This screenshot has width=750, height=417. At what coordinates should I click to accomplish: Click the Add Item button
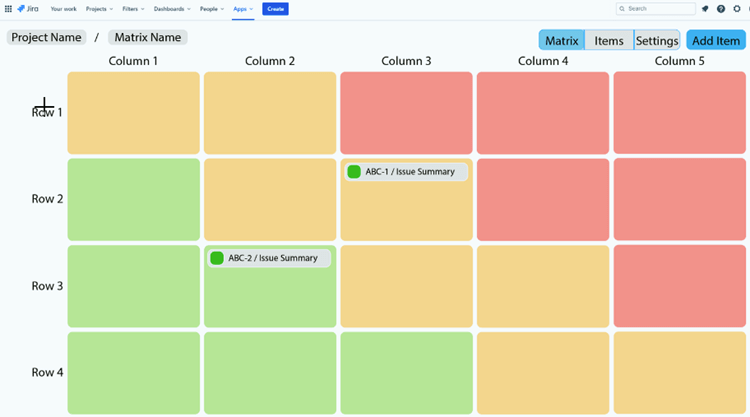[x=716, y=41]
